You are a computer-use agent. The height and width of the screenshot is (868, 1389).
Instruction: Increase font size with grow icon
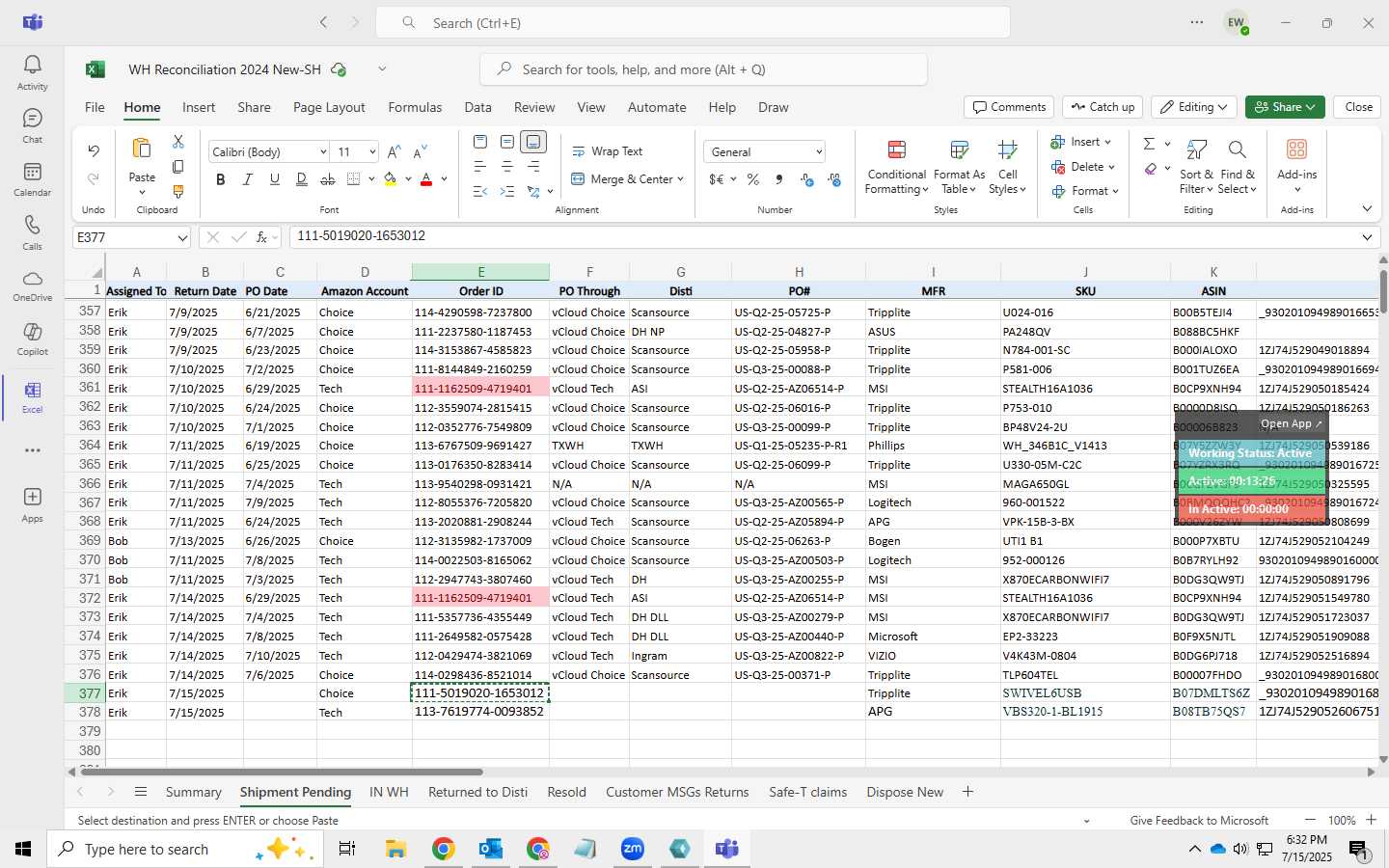[x=394, y=152]
